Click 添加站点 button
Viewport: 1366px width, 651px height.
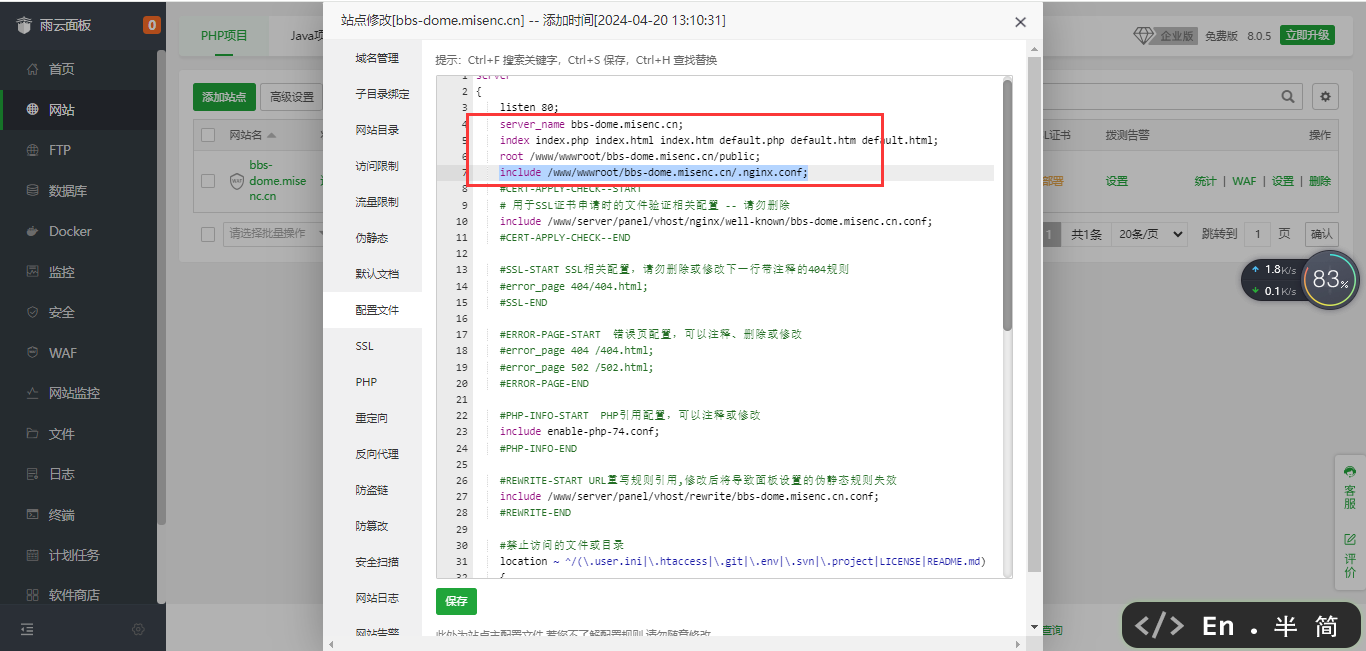pyautogui.click(x=224, y=97)
